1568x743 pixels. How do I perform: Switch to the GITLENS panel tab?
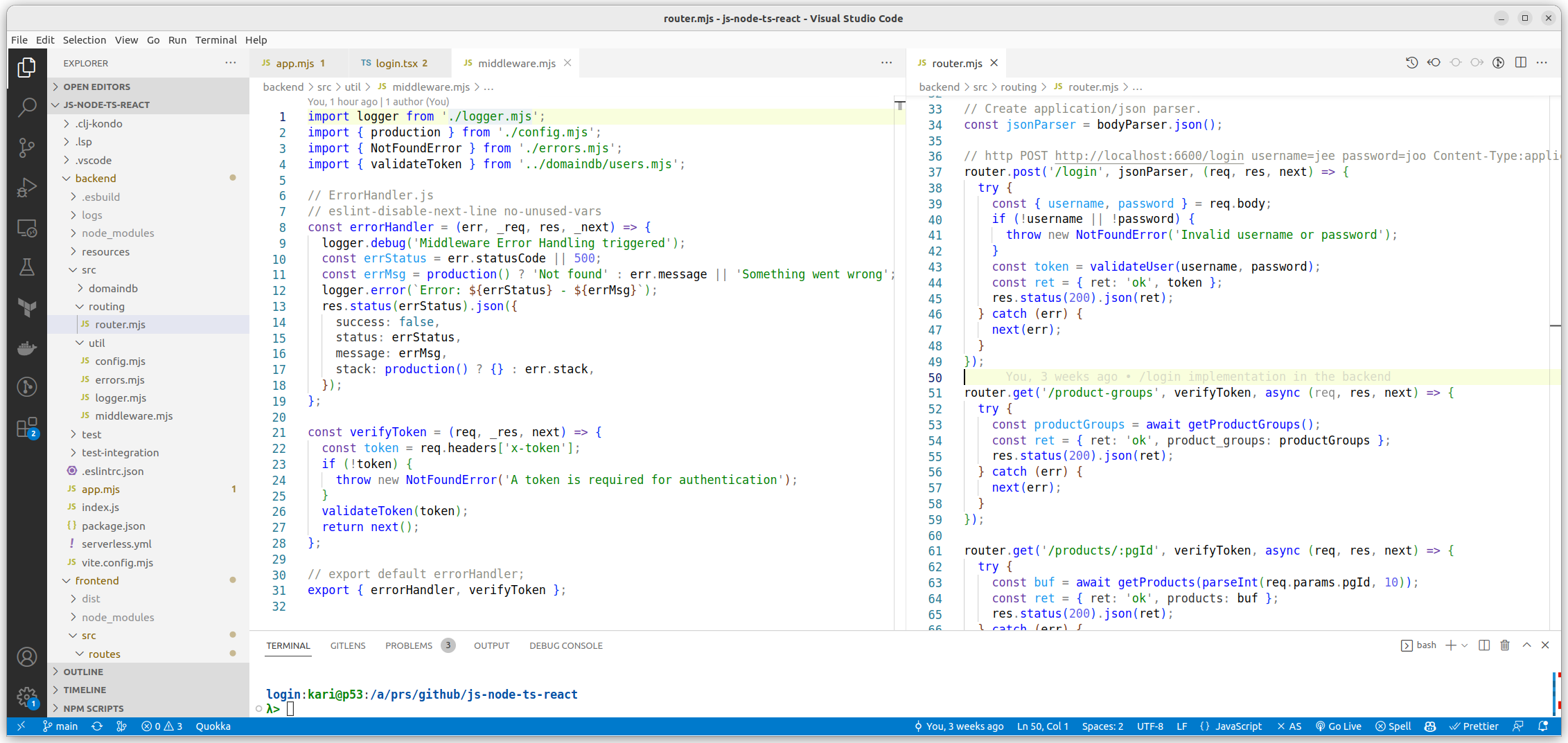(x=348, y=645)
